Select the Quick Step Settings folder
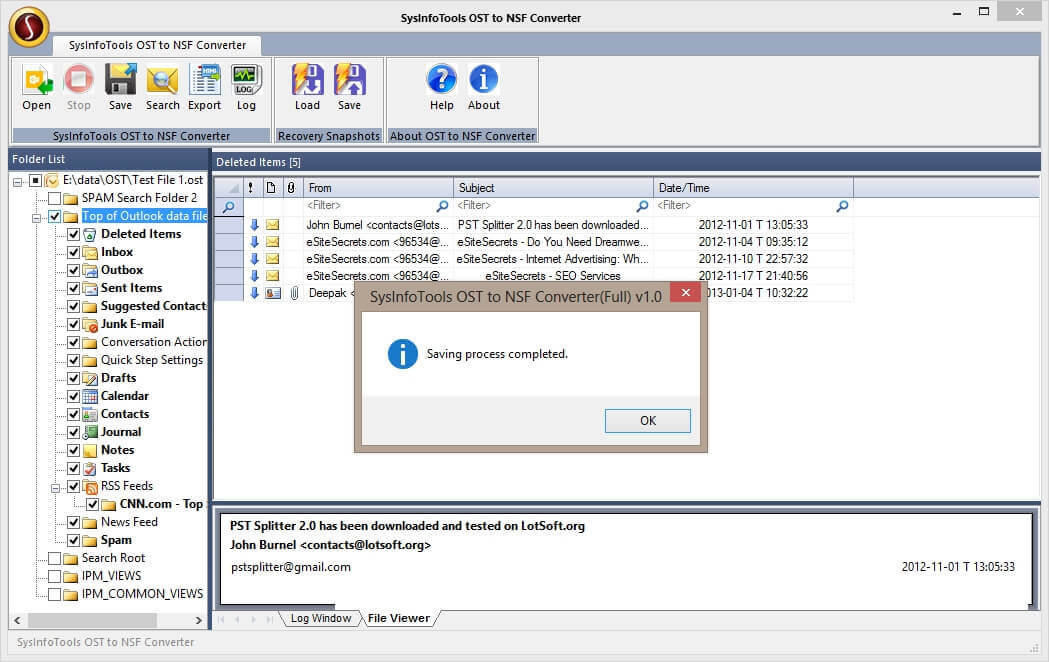The image size is (1049, 662). point(152,360)
